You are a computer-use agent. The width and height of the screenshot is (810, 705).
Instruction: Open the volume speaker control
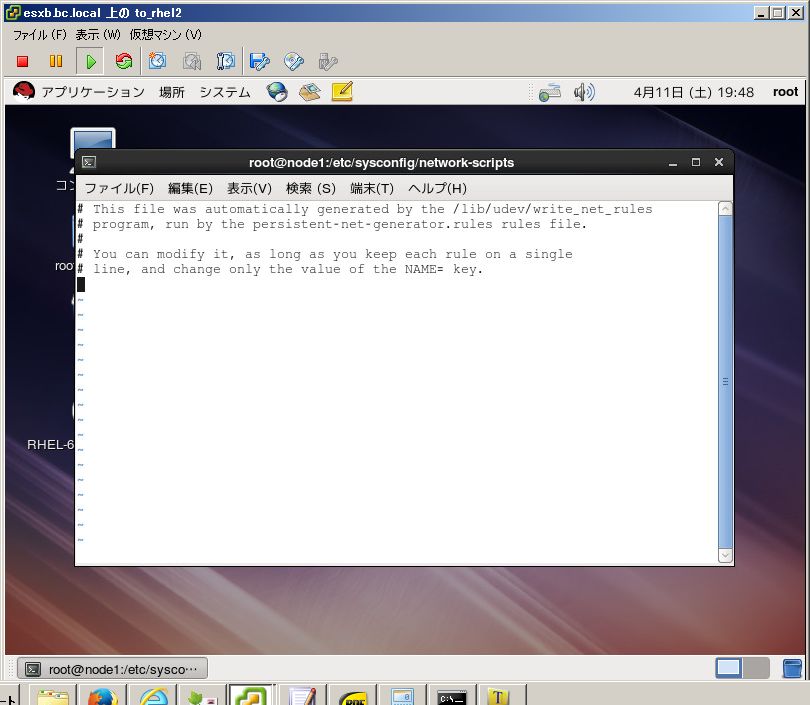pos(584,92)
